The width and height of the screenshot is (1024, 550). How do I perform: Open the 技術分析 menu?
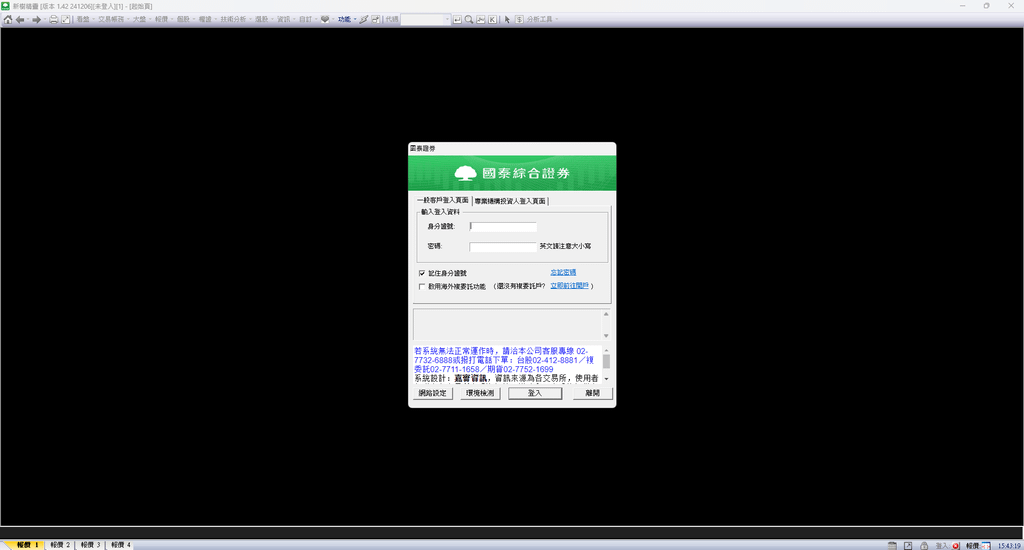coord(233,20)
